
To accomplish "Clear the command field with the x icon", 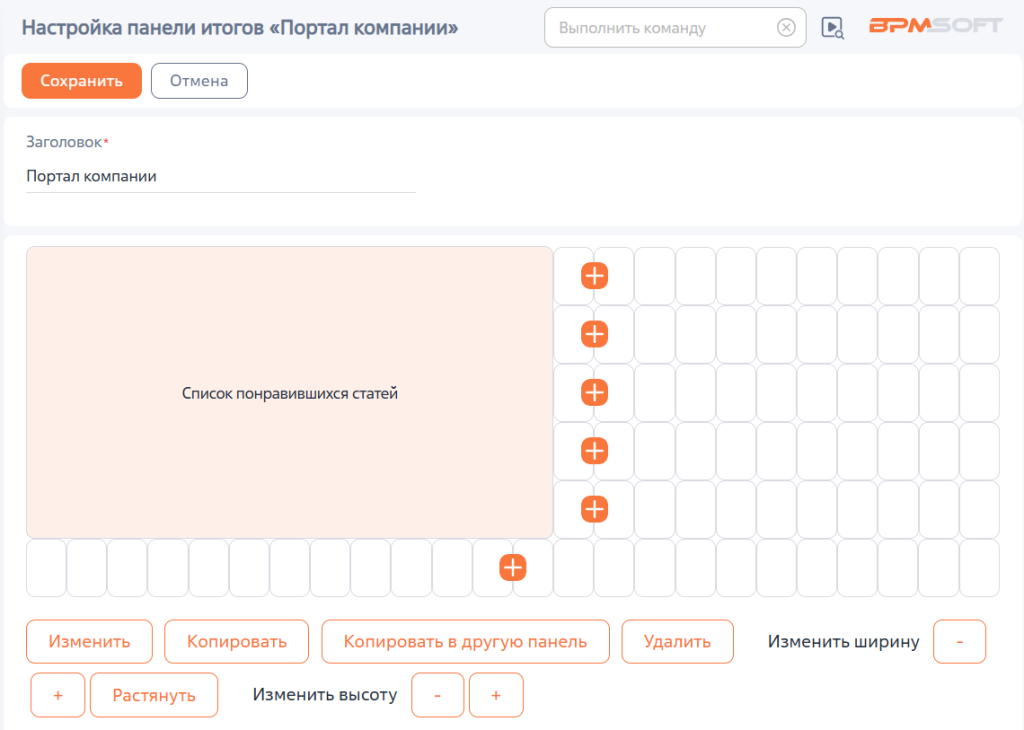I will click(786, 27).
